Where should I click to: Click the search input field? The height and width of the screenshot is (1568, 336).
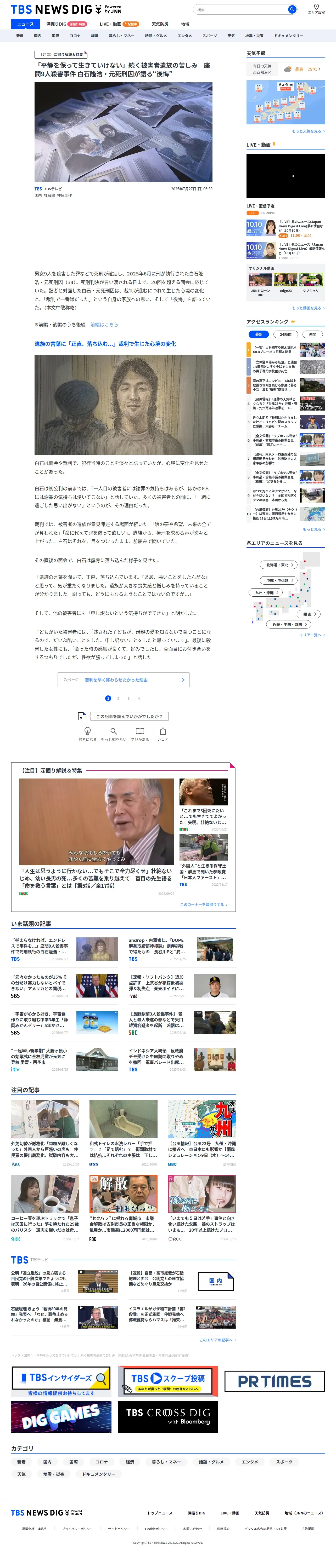point(241,9)
